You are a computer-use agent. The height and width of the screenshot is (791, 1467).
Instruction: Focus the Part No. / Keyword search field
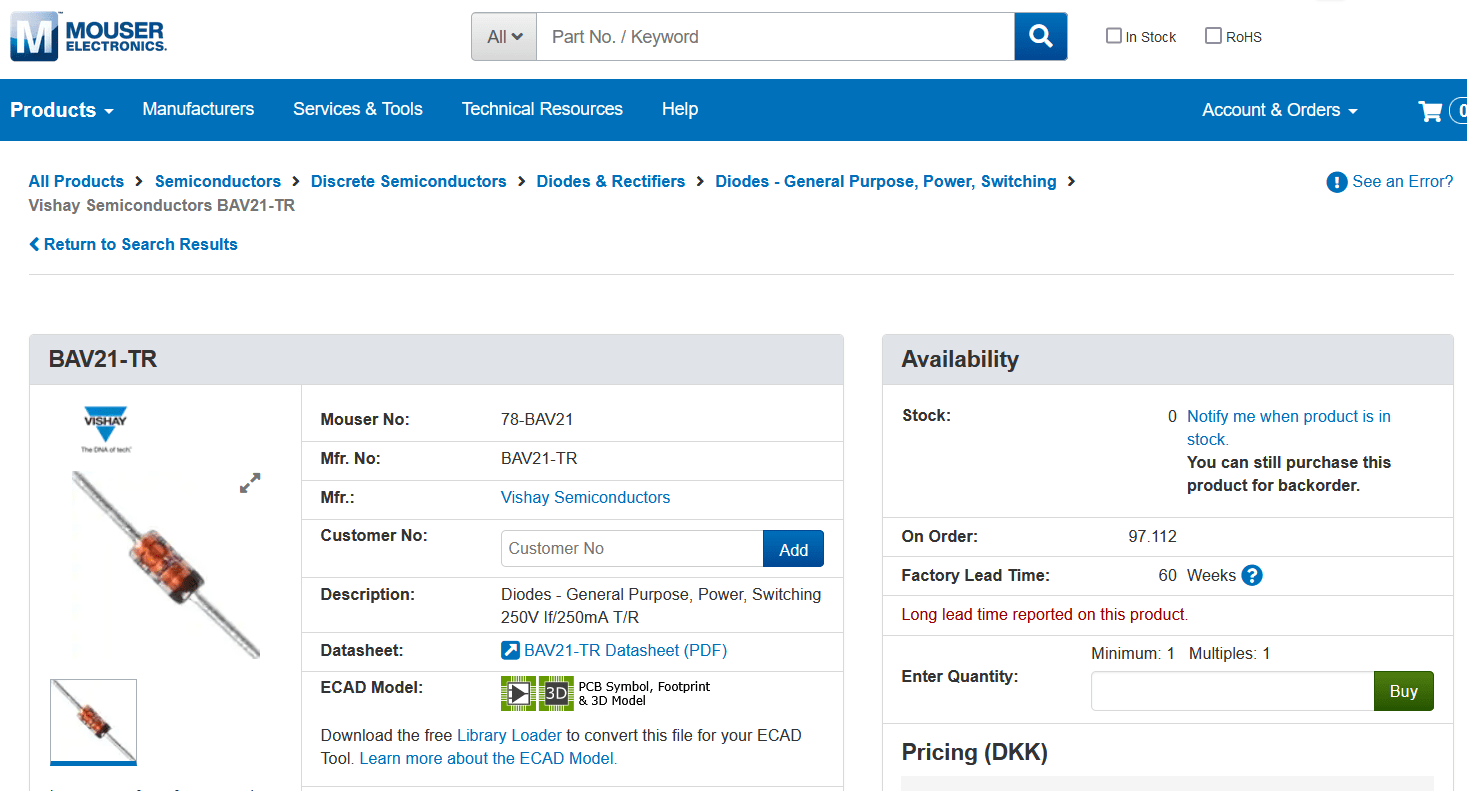775,37
